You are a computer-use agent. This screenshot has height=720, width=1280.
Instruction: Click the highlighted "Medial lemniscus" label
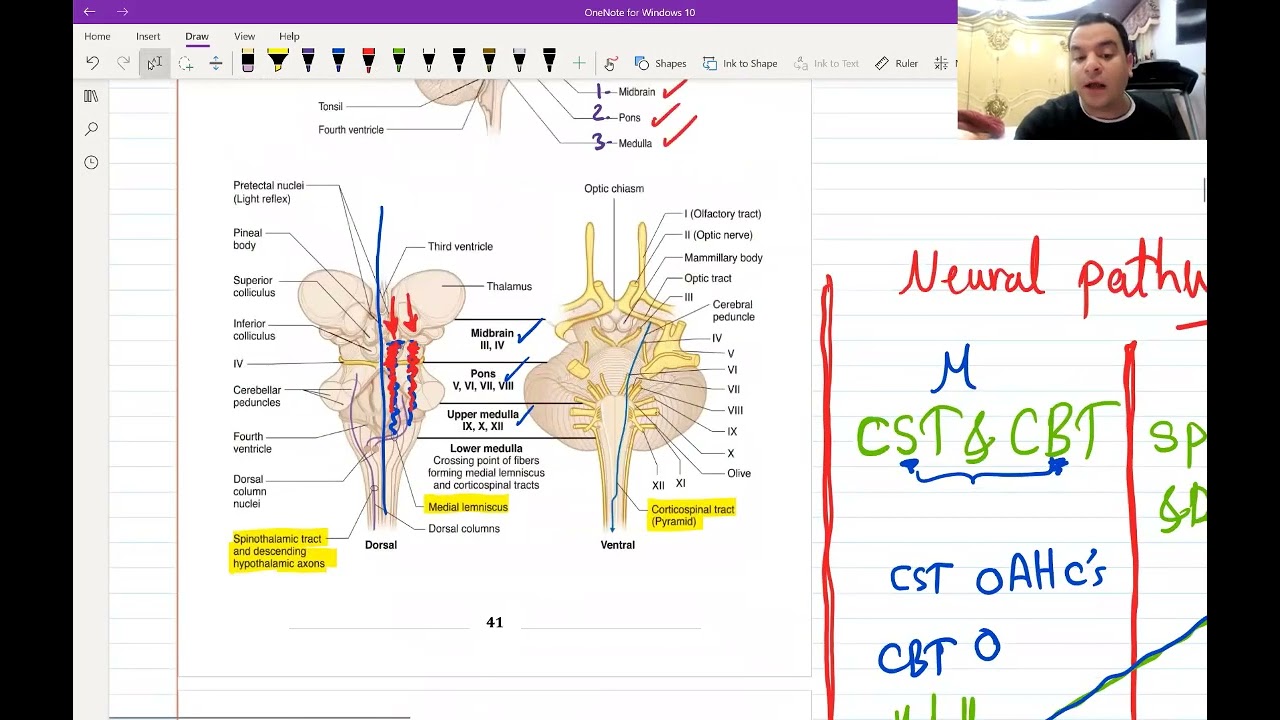click(x=467, y=507)
